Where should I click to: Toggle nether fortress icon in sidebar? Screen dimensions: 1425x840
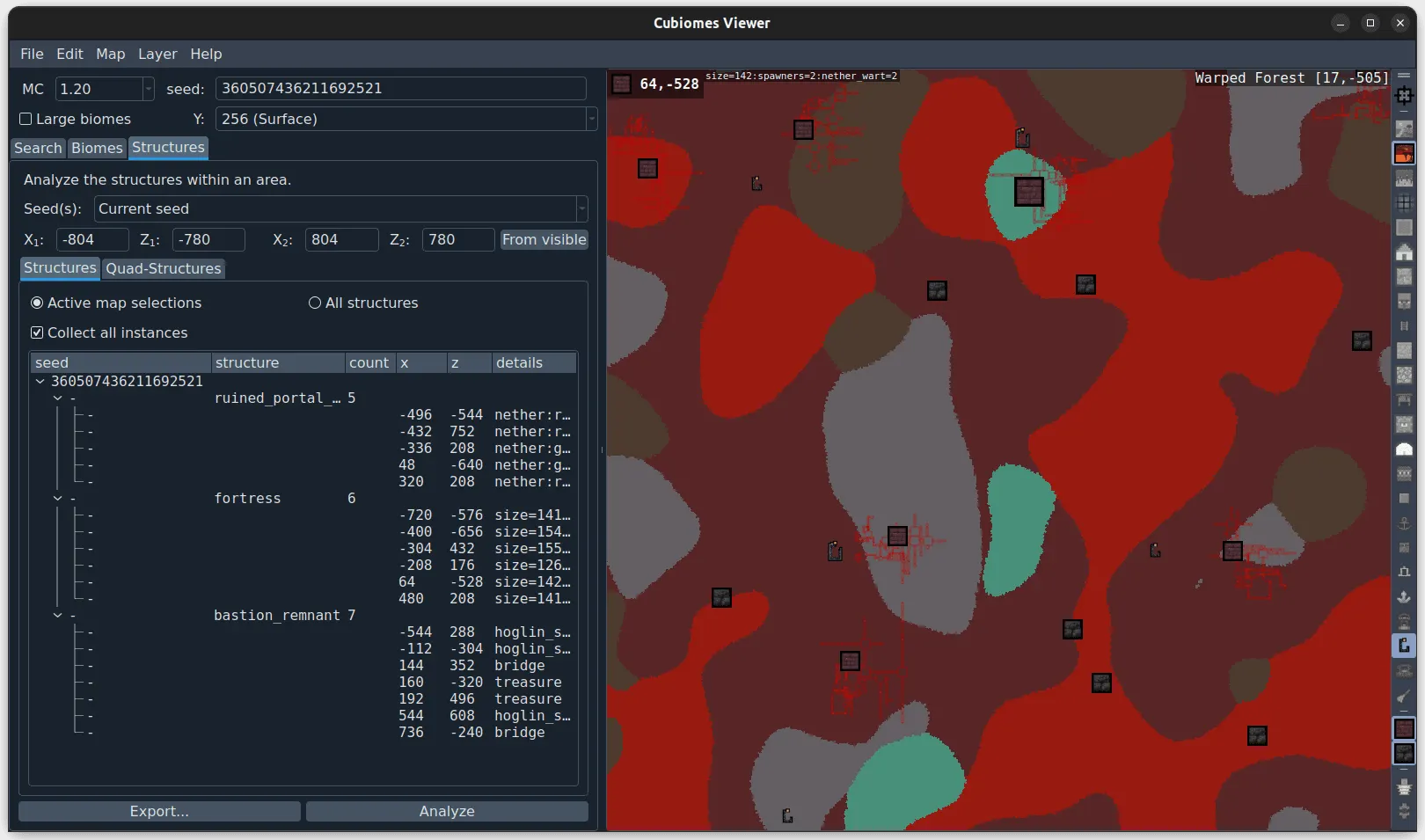1404,728
